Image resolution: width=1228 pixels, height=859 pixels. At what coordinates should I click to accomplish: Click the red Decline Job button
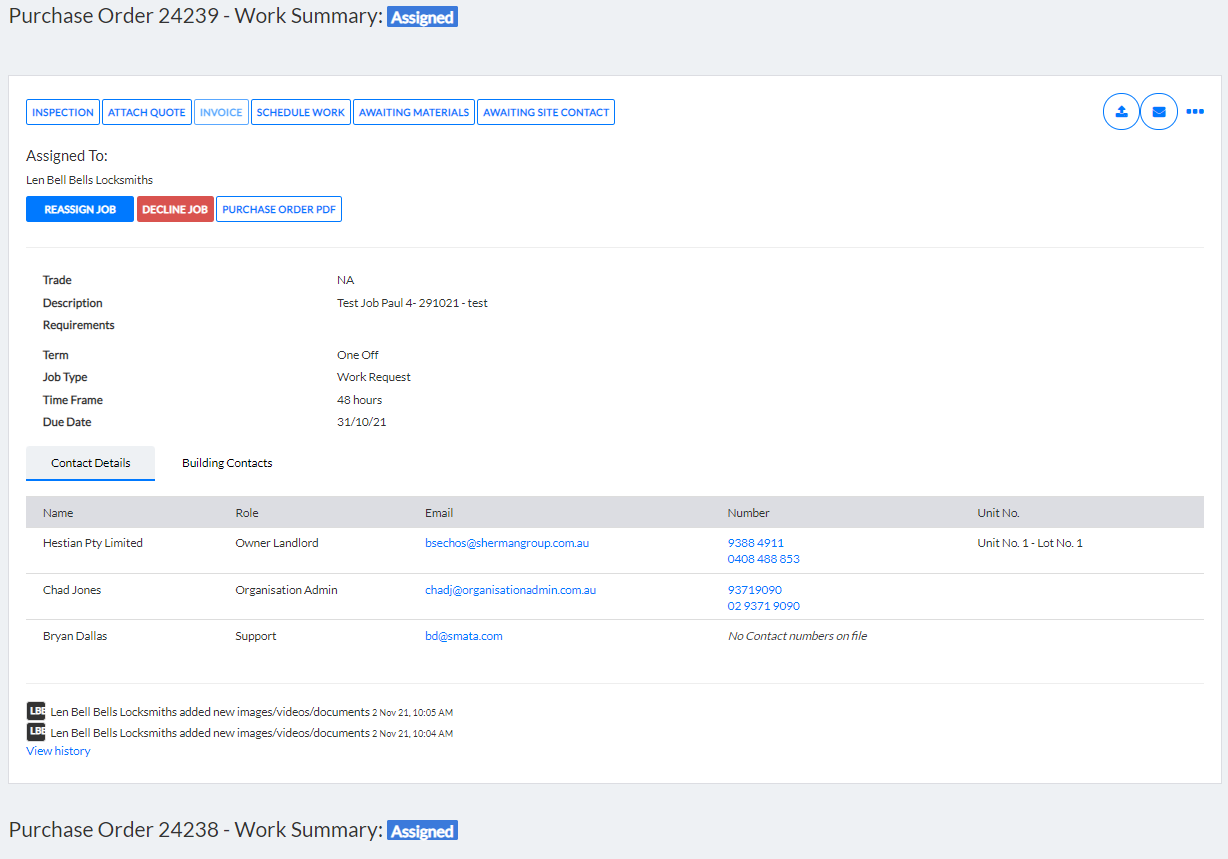click(175, 209)
